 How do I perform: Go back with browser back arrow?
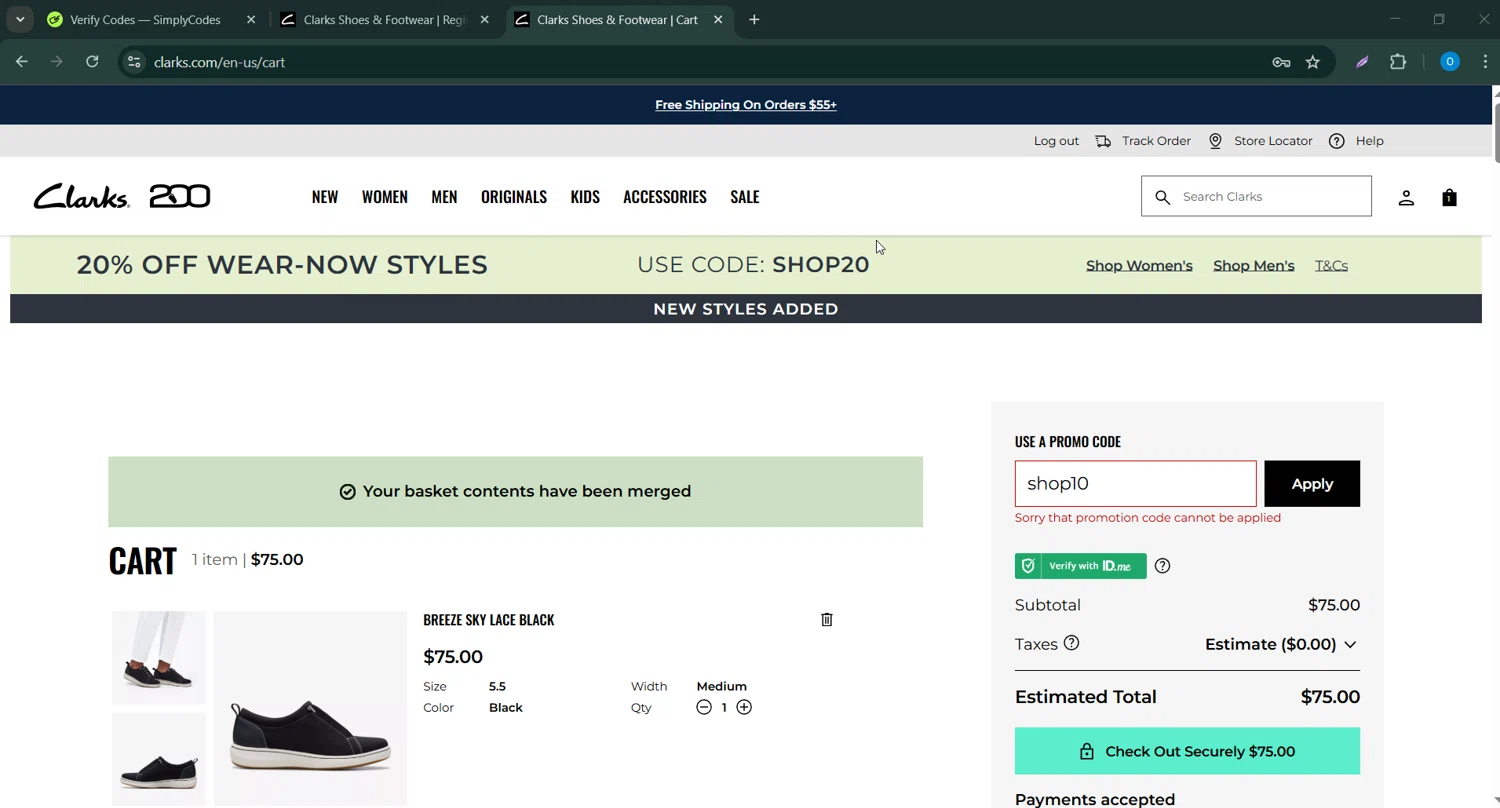(x=22, y=62)
